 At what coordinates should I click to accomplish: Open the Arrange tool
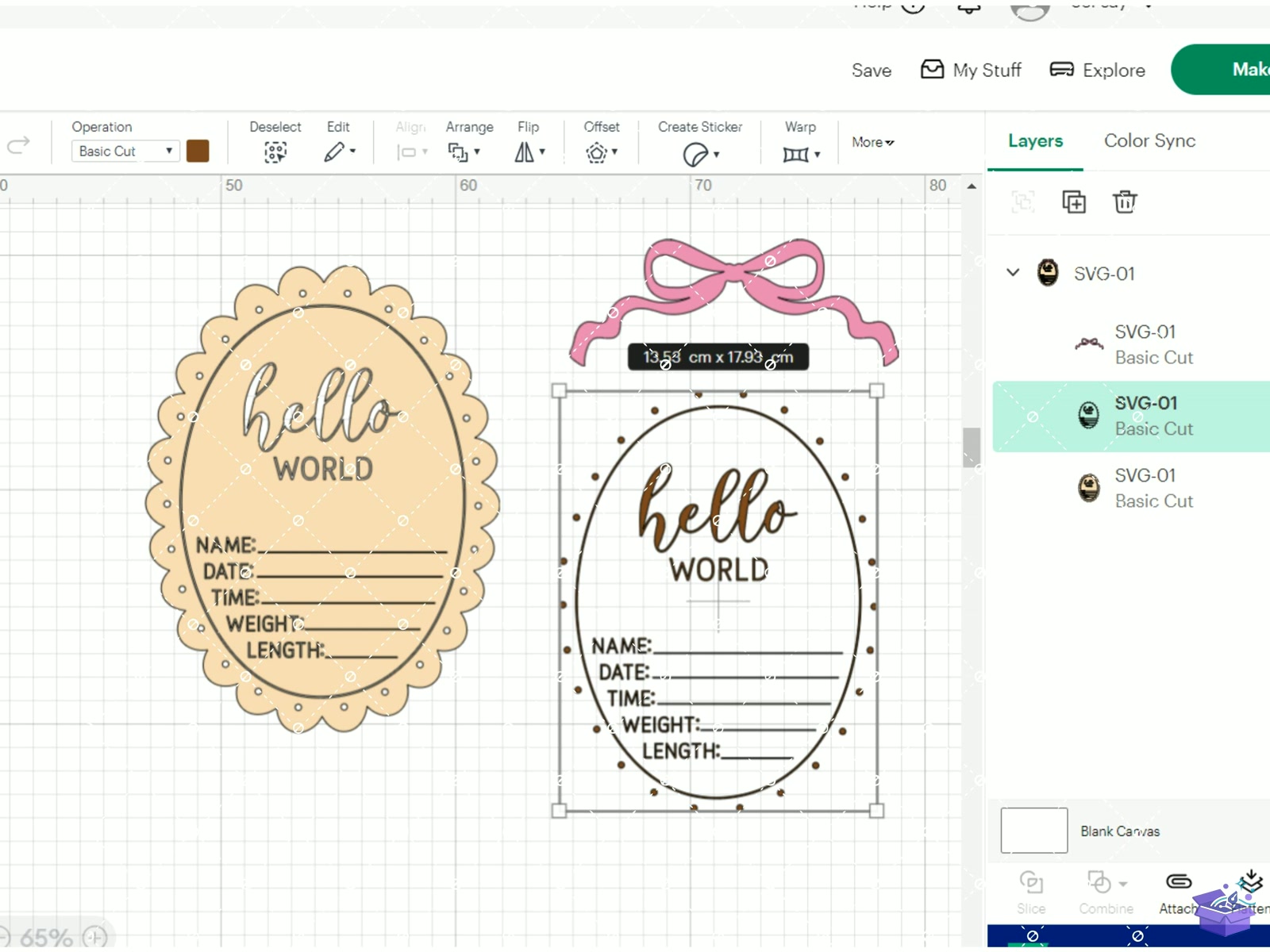point(464,152)
